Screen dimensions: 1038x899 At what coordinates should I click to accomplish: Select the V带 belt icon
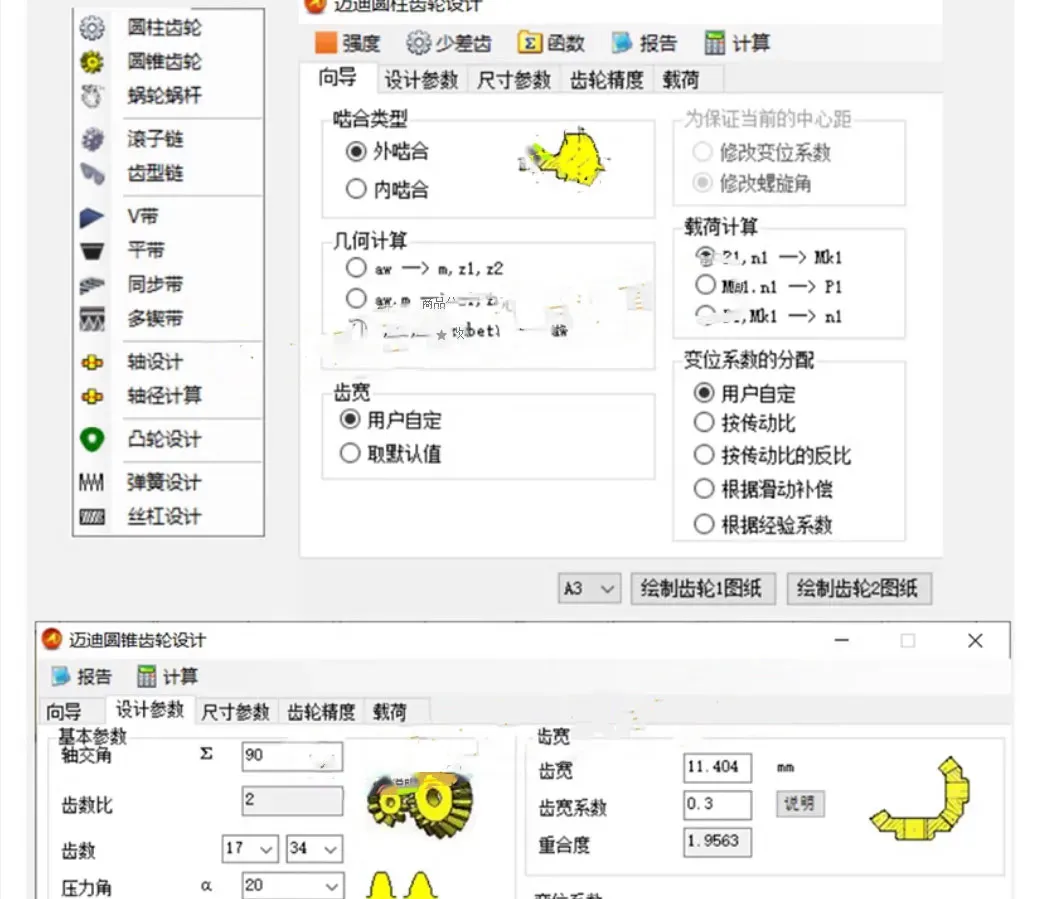(x=92, y=217)
